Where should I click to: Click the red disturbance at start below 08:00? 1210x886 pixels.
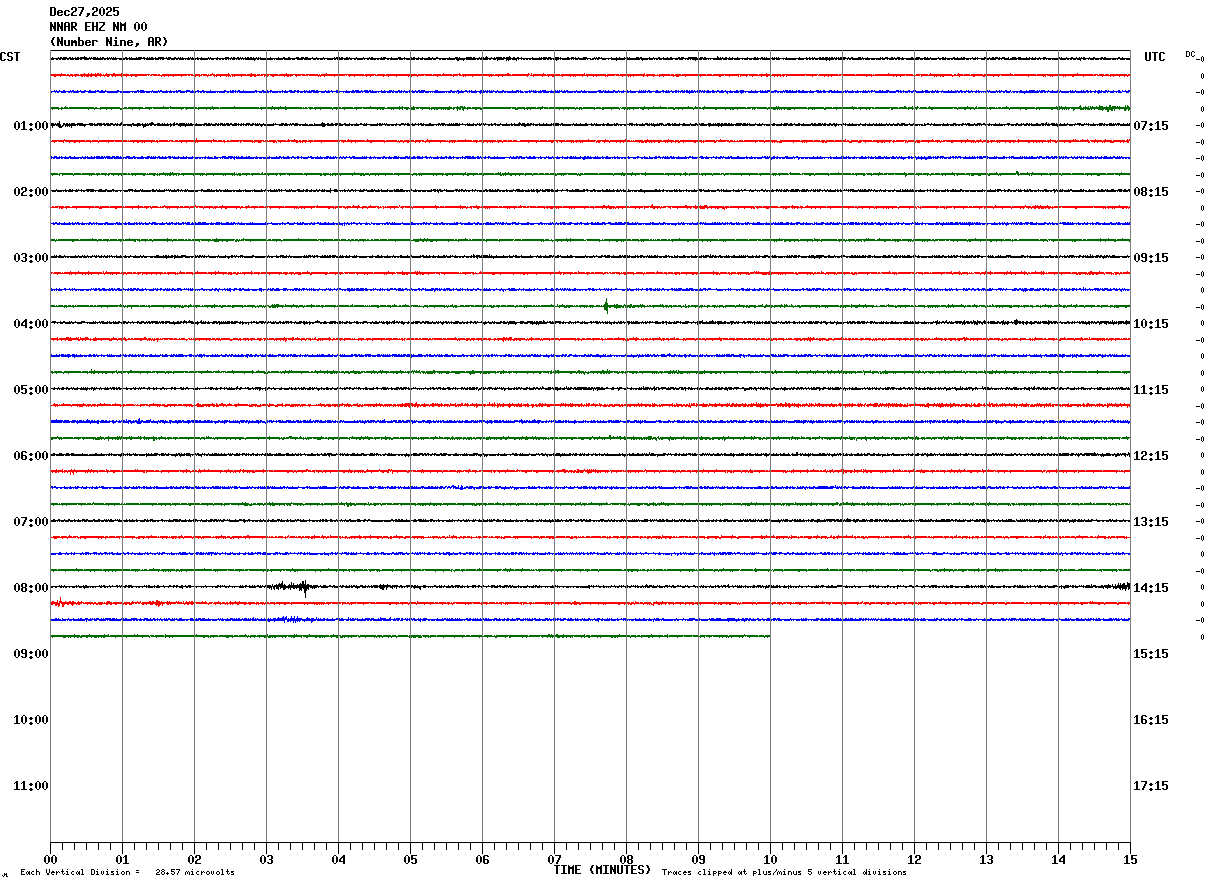point(61,602)
